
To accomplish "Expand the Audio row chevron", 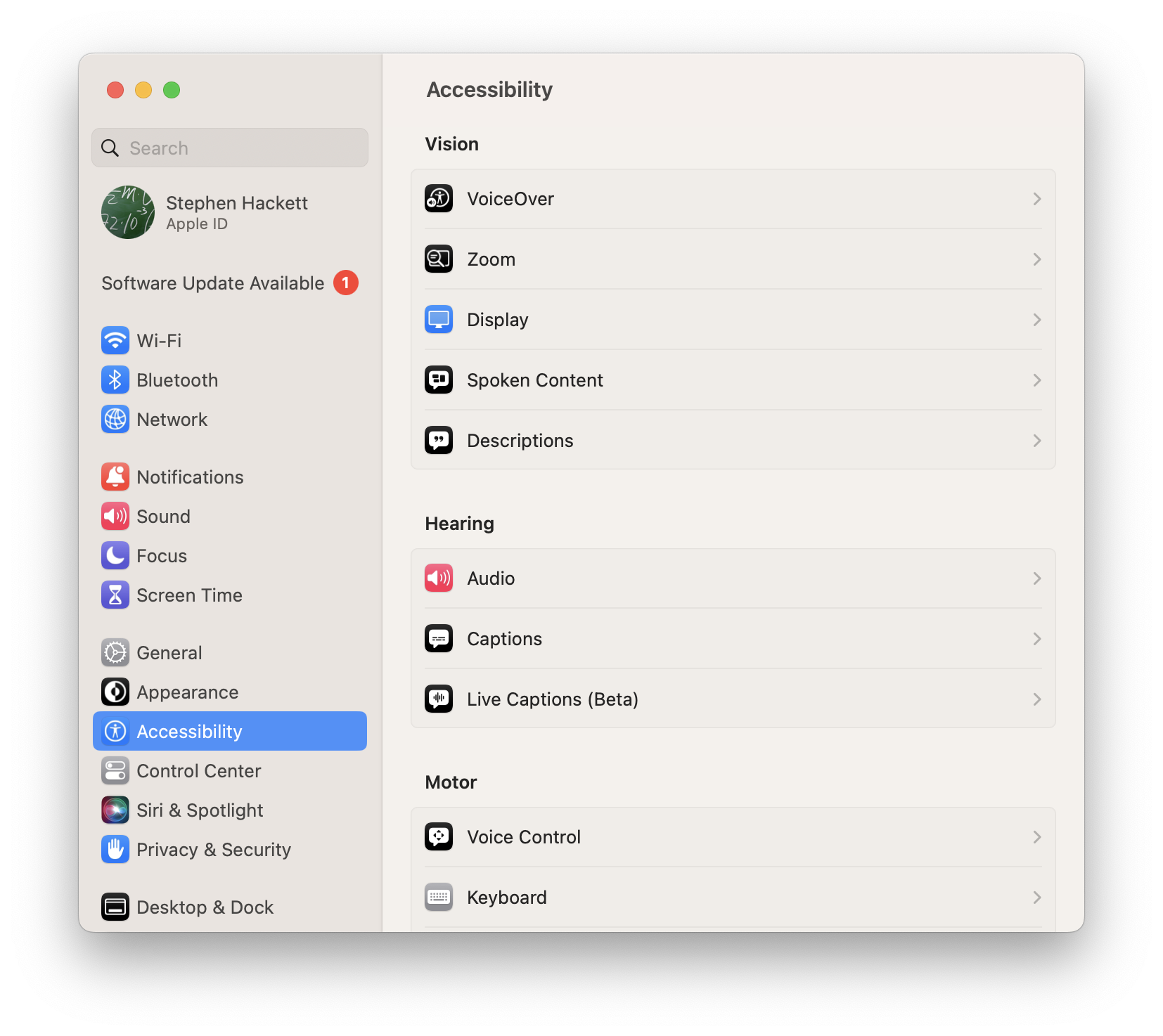I will click(1036, 578).
